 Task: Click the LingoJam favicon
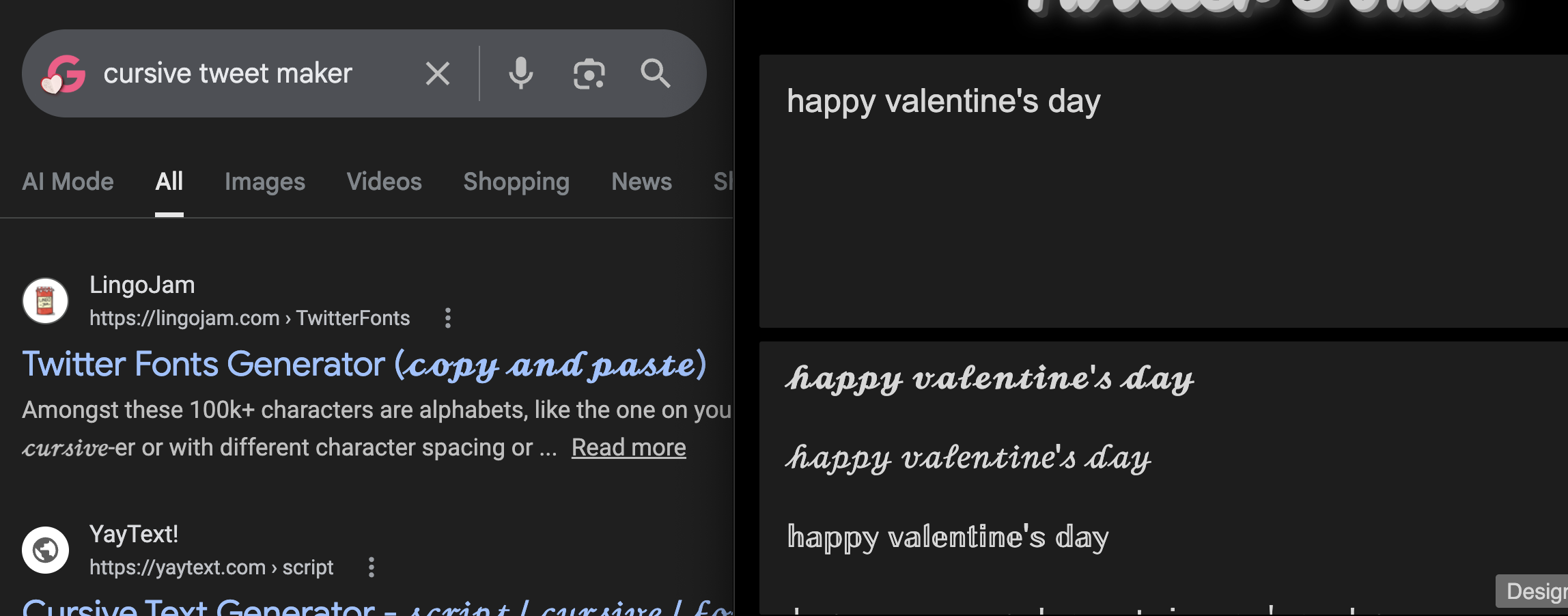(45, 301)
